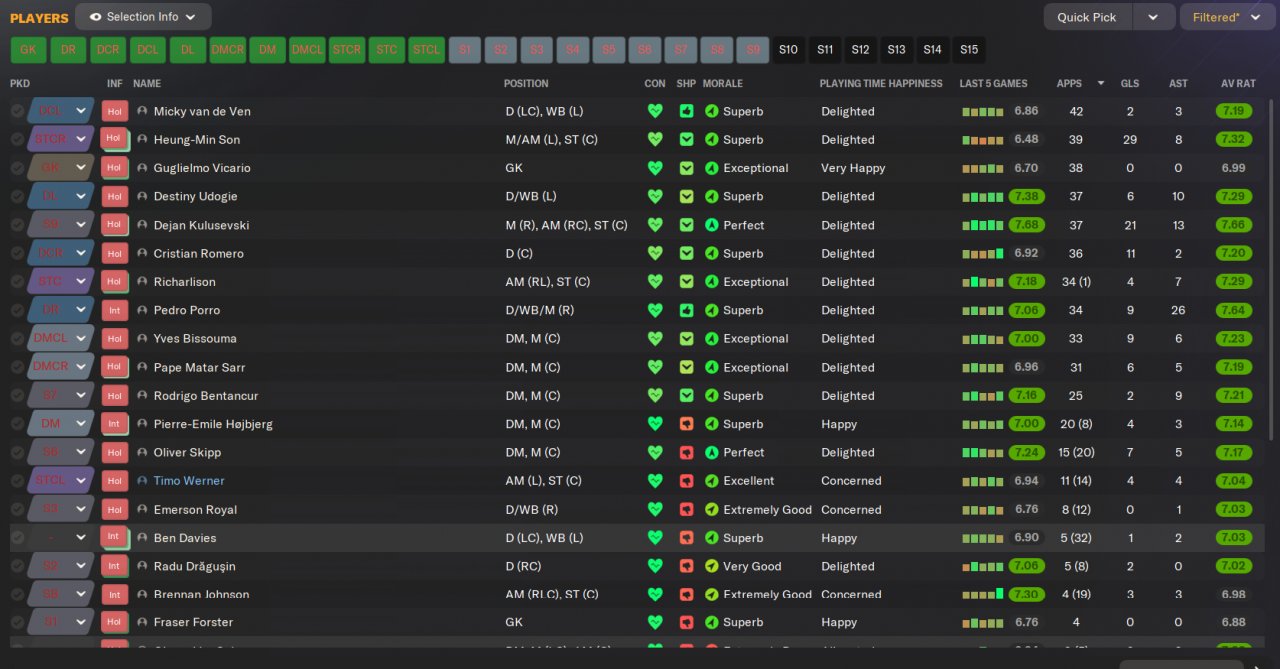Click the 7.64 average rating for Pedro Porro
This screenshot has height=669, width=1280.
pyautogui.click(x=1234, y=310)
